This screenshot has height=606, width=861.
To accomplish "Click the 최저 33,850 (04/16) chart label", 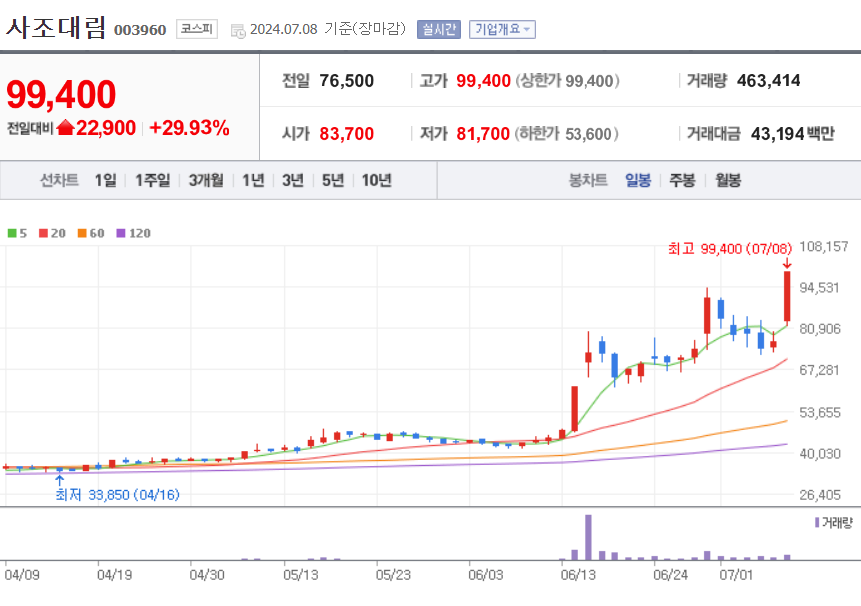I will pyautogui.click(x=118, y=495).
